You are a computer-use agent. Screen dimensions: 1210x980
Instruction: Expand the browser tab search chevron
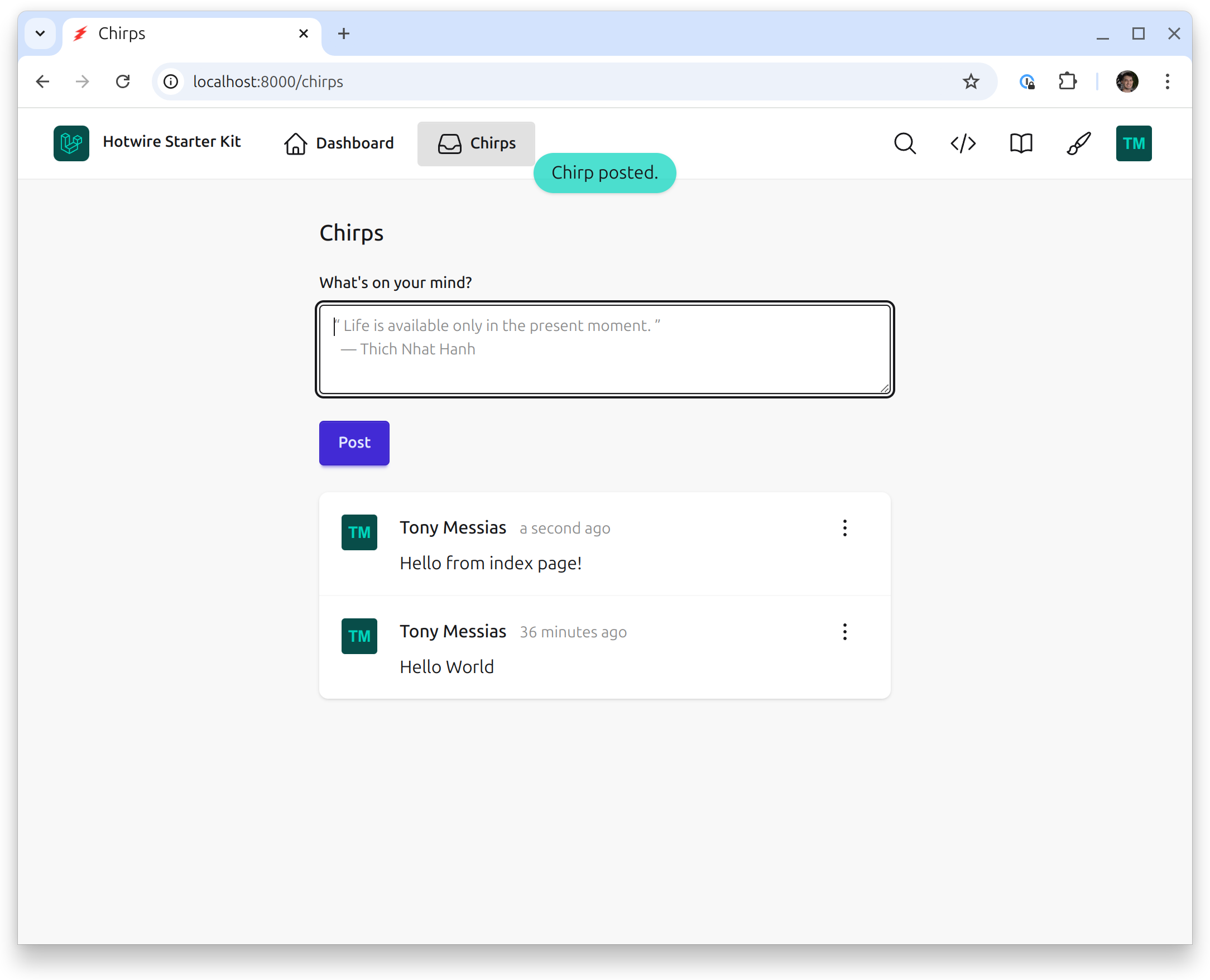40,33
